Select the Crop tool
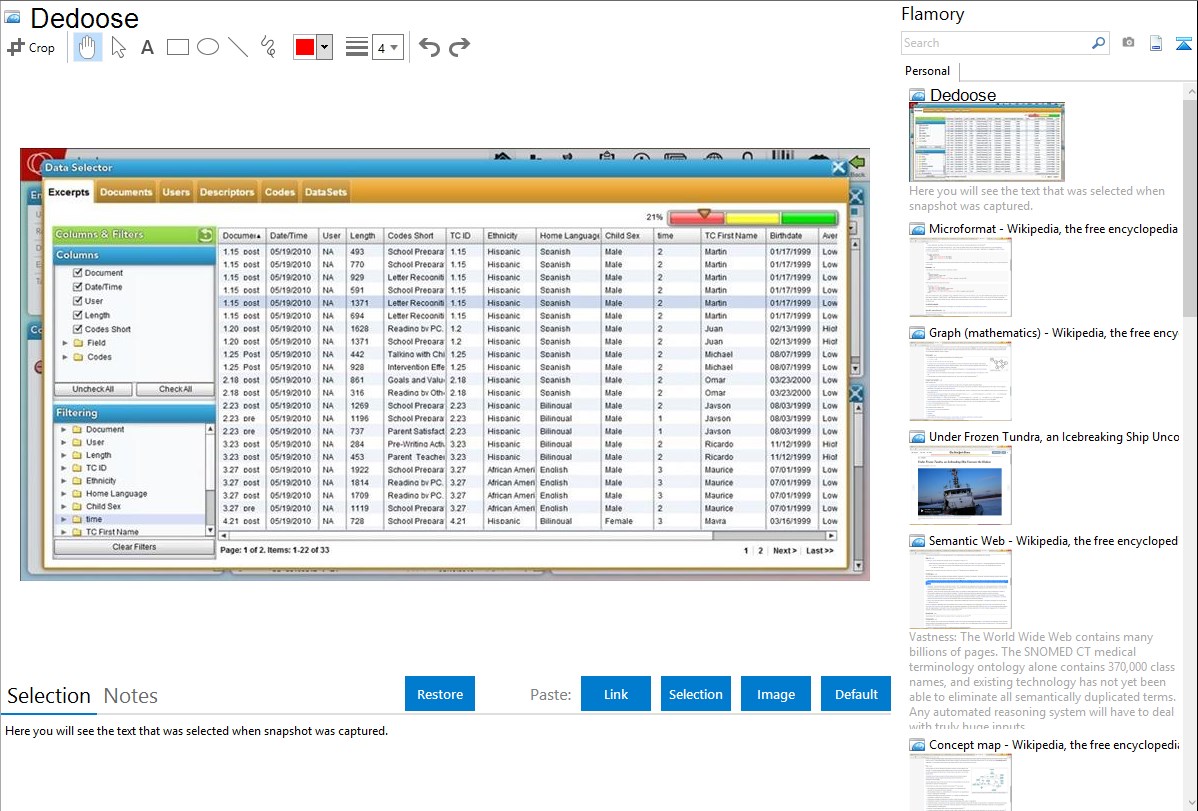The width and height of the screenshot is (1198, 811). pos(31,47)
